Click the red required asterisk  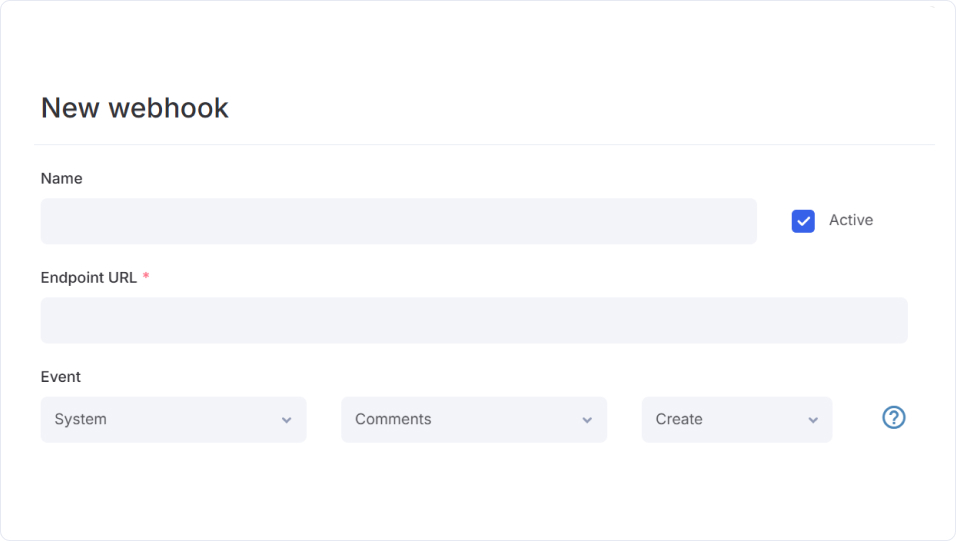146,276
